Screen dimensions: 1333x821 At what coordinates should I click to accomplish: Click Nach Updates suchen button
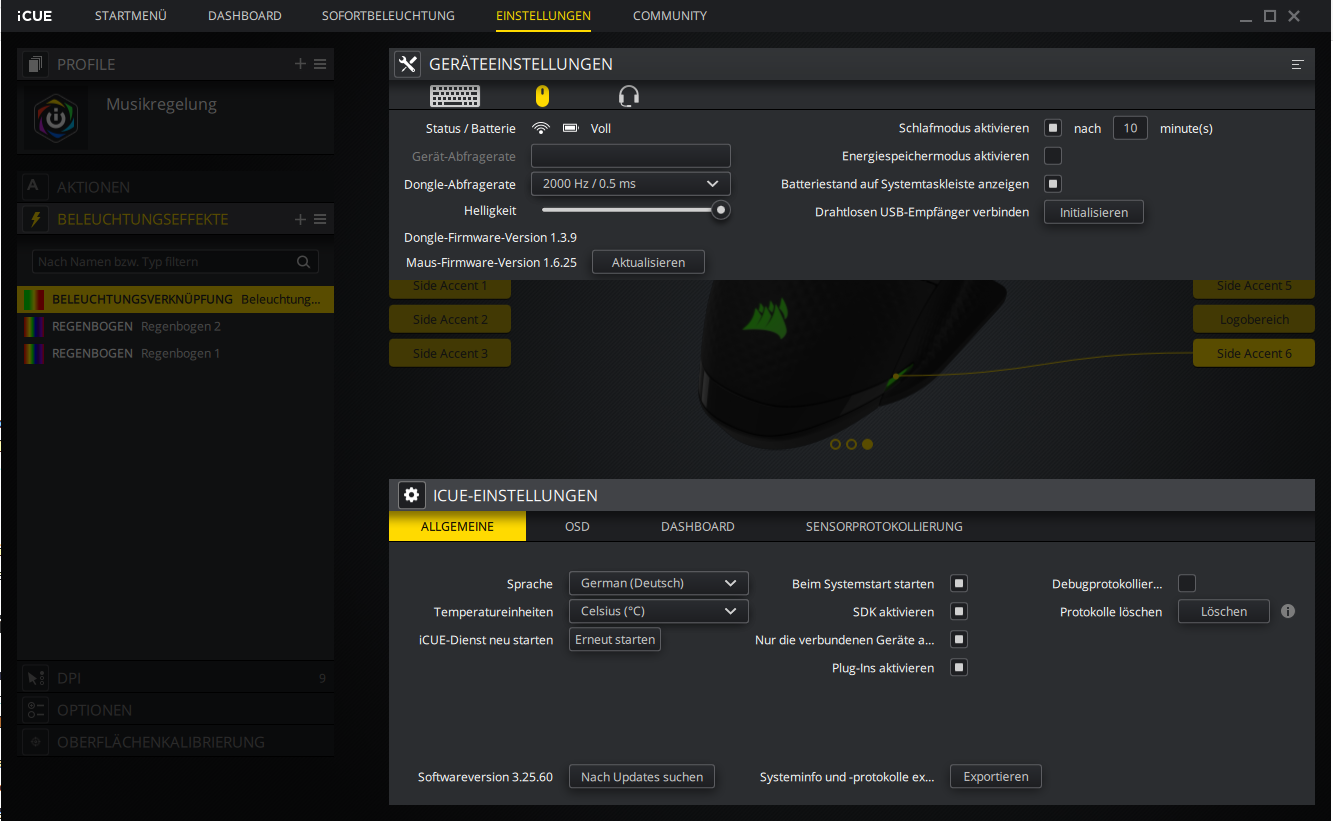642,776
